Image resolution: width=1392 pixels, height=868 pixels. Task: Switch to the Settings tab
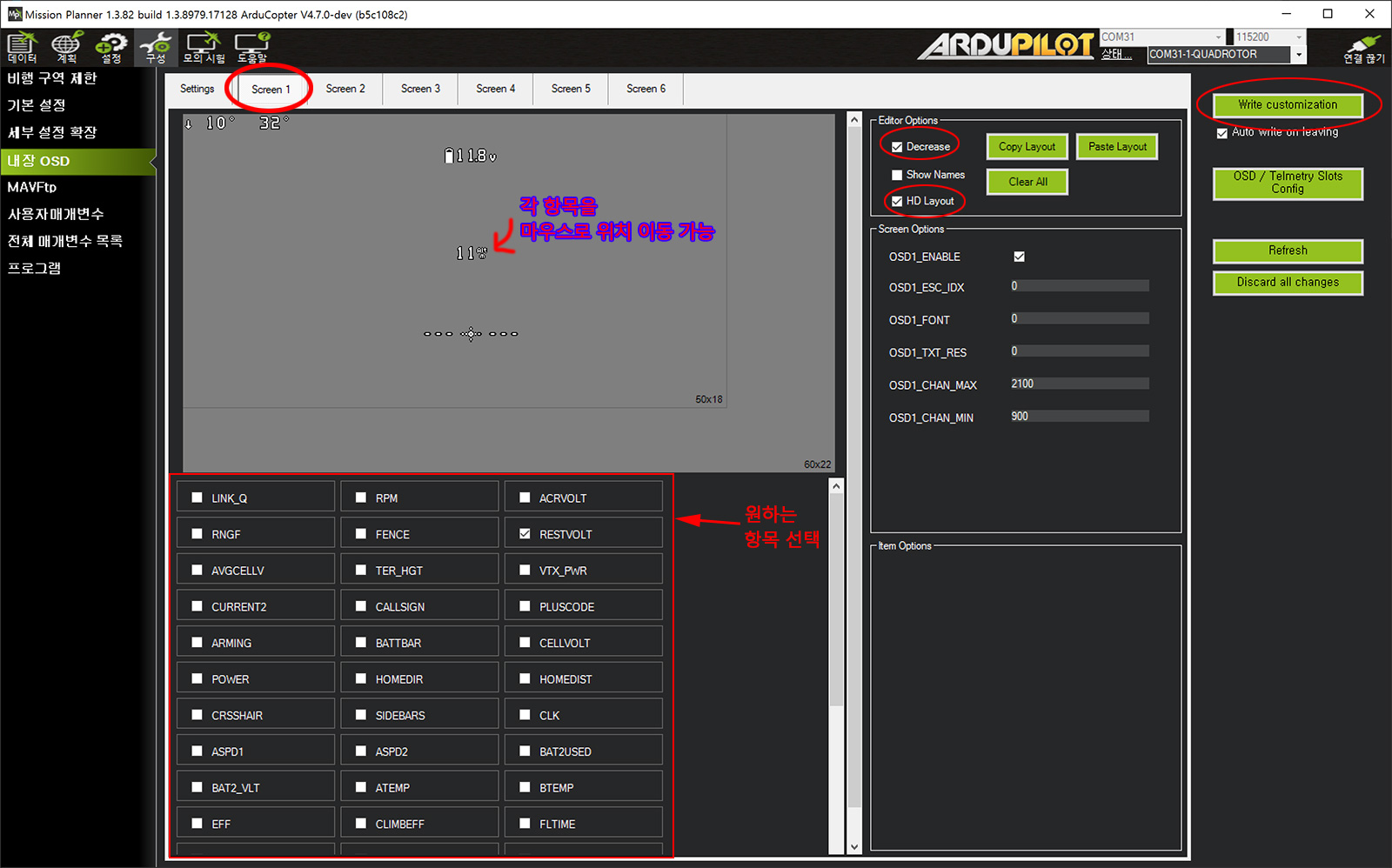tap(197, 89)
